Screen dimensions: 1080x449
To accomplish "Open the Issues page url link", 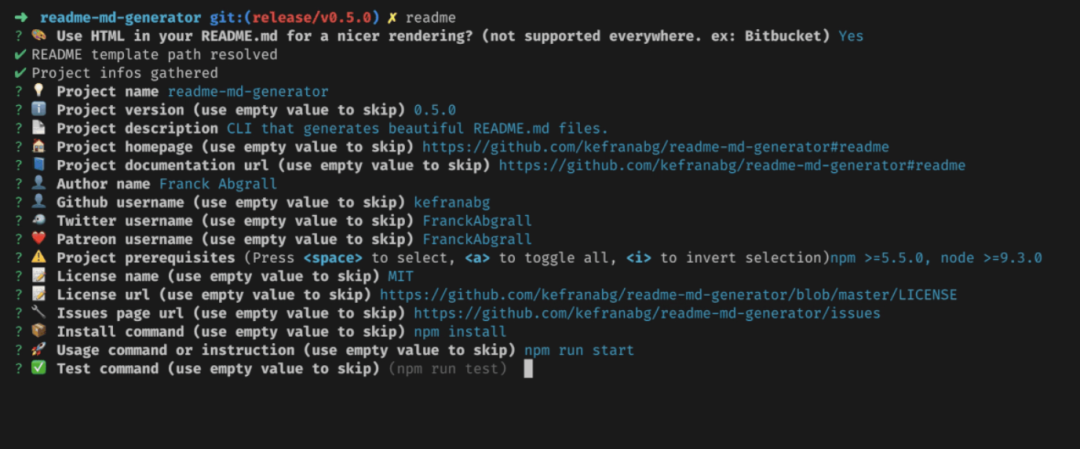I will point(647,313).
